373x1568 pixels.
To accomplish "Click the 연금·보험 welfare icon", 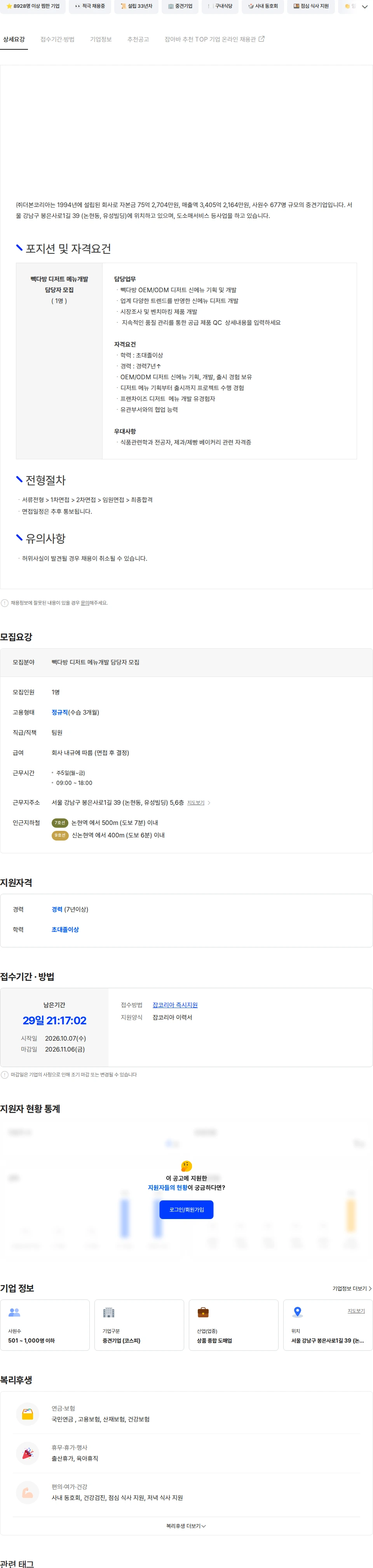I will 27,1414.
